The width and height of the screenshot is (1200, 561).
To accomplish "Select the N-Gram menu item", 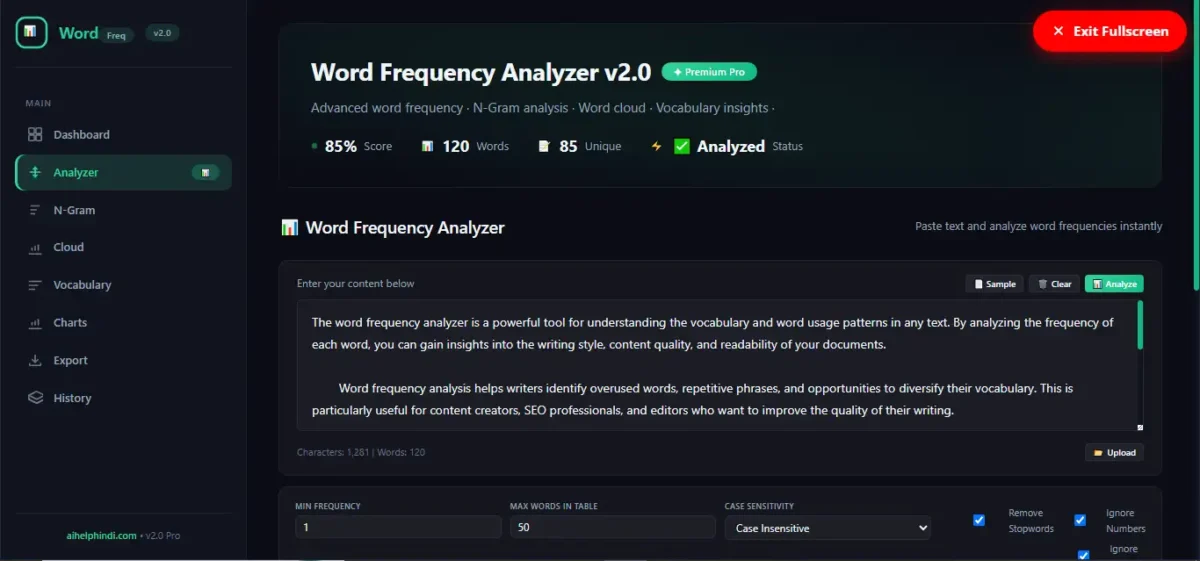I will [123, 210].
